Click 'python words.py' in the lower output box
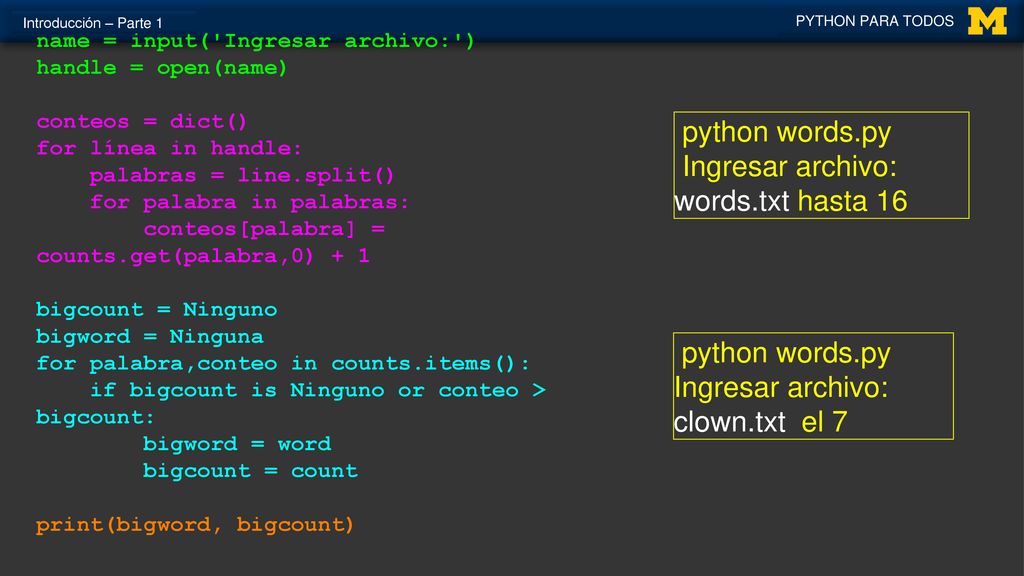This screenshot has height=576, width=1024. [x=786, y=354]
